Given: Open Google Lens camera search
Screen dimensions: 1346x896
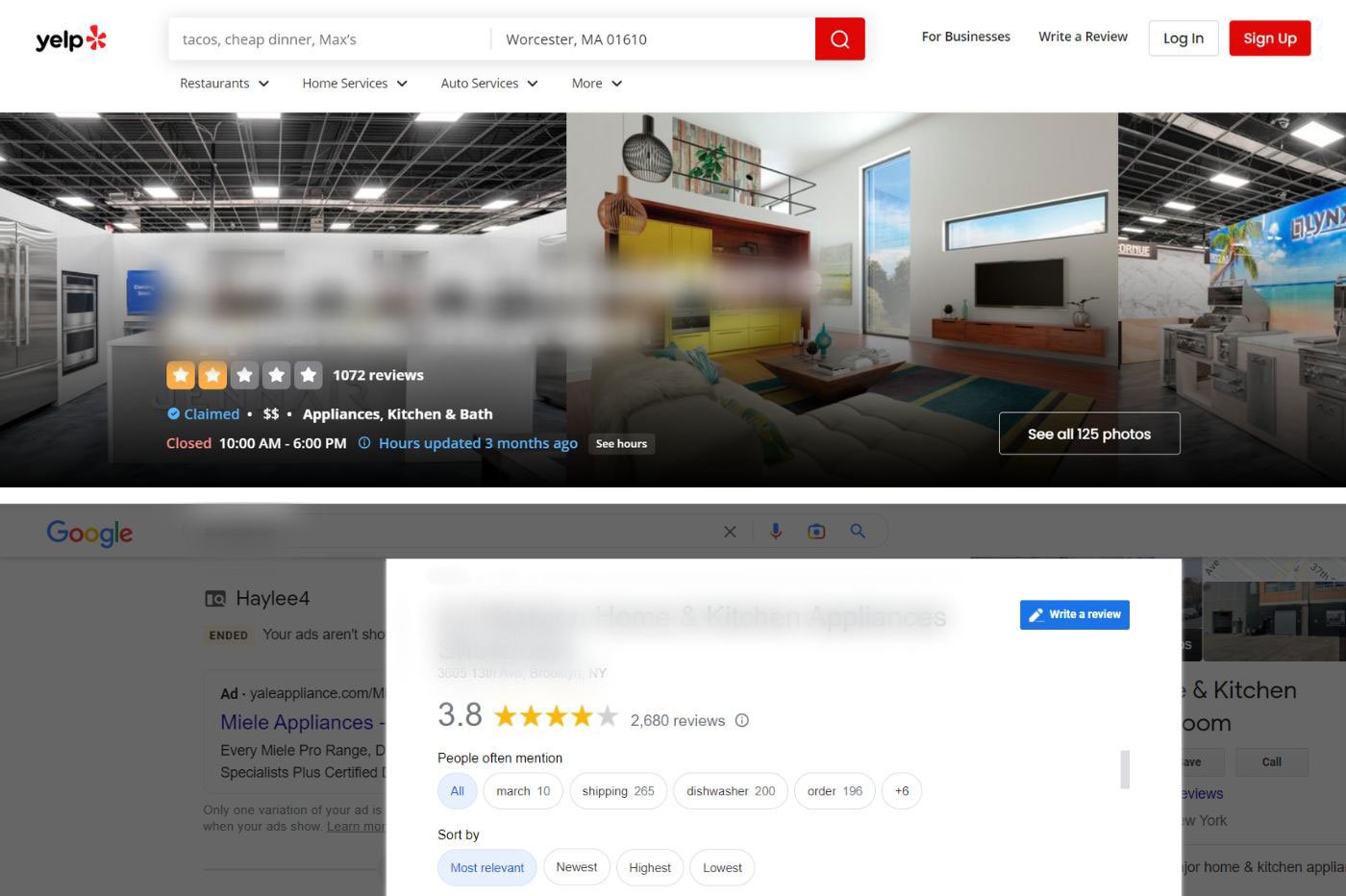Looking at the screenshot, I should click(816, 532).
